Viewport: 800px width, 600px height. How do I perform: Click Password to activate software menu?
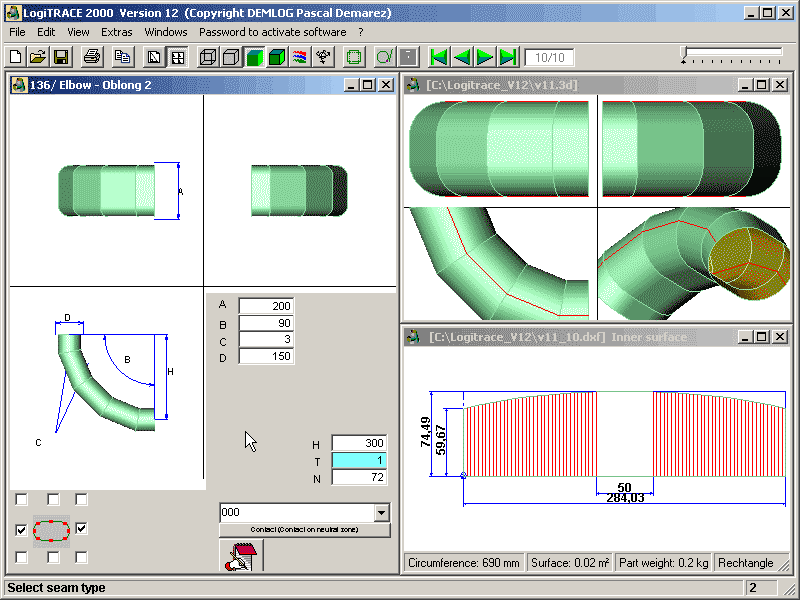coord(272,32)
